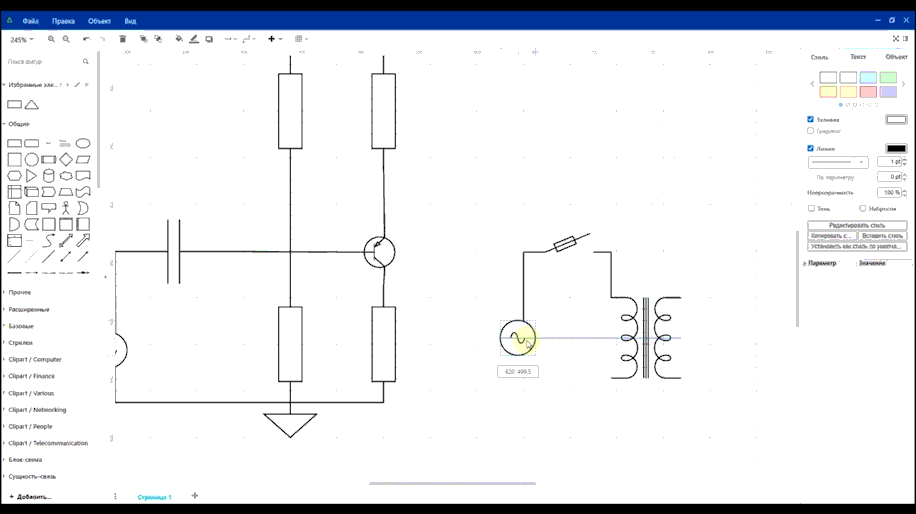This screenshot has height=514, width=916.
Task: Toggle fullscreen icon above the format panel
Action: (x=896, y=39)
